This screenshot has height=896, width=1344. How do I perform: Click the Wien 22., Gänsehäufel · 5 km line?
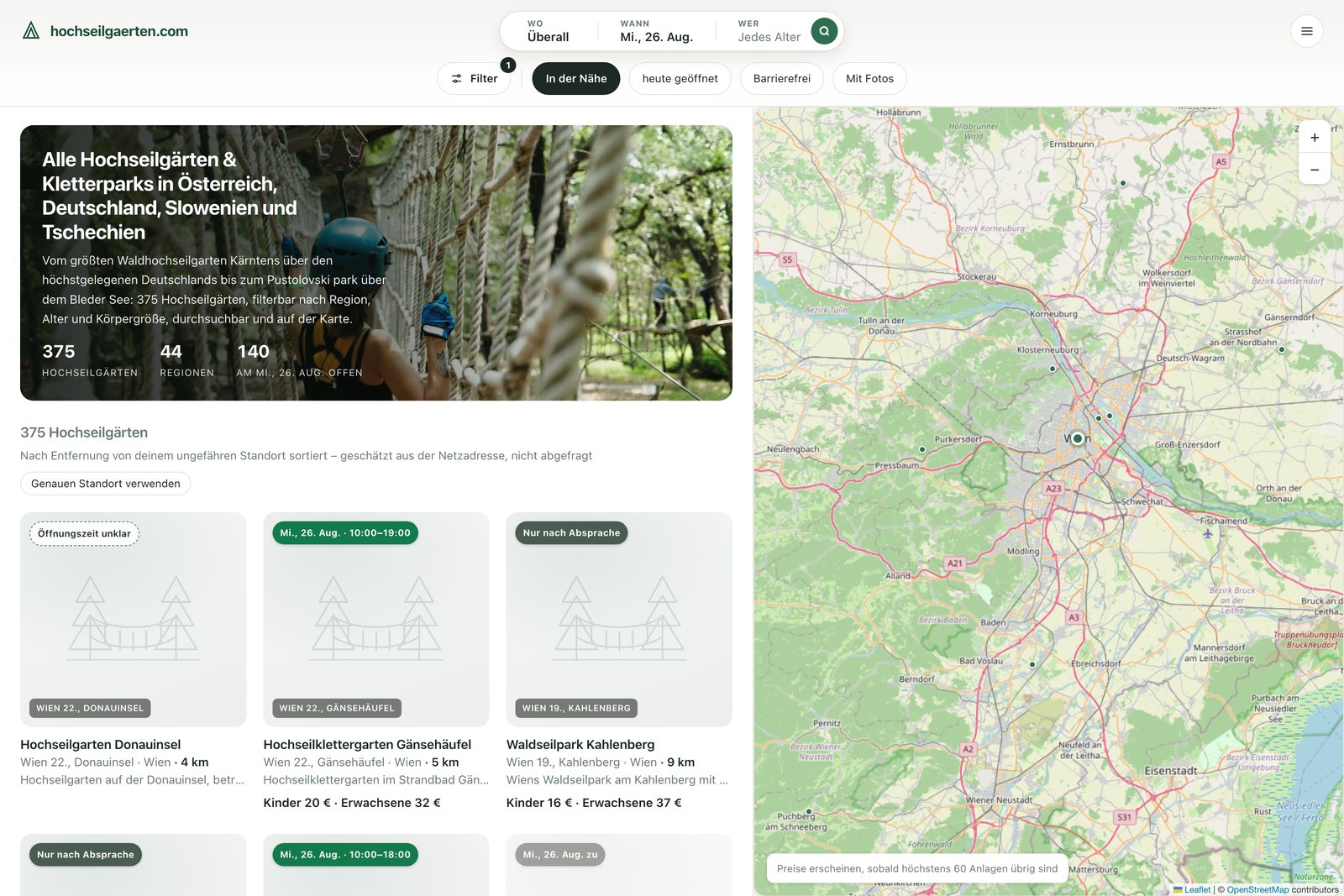pyautogui.click(x=361, y=762)
